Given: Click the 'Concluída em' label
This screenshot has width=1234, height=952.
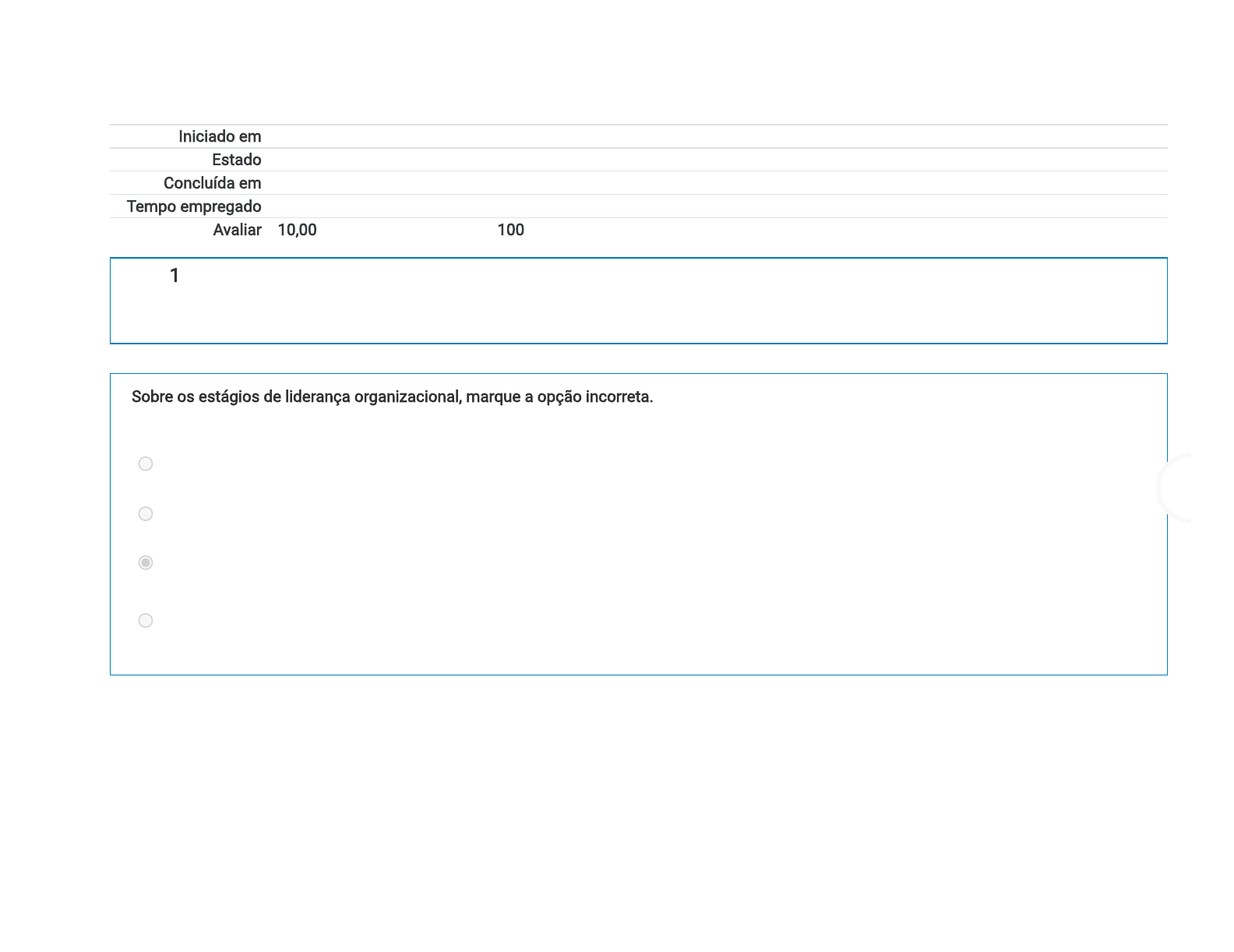Looking at the screenshot, I should pyautogui.click(x=213, y=183).
